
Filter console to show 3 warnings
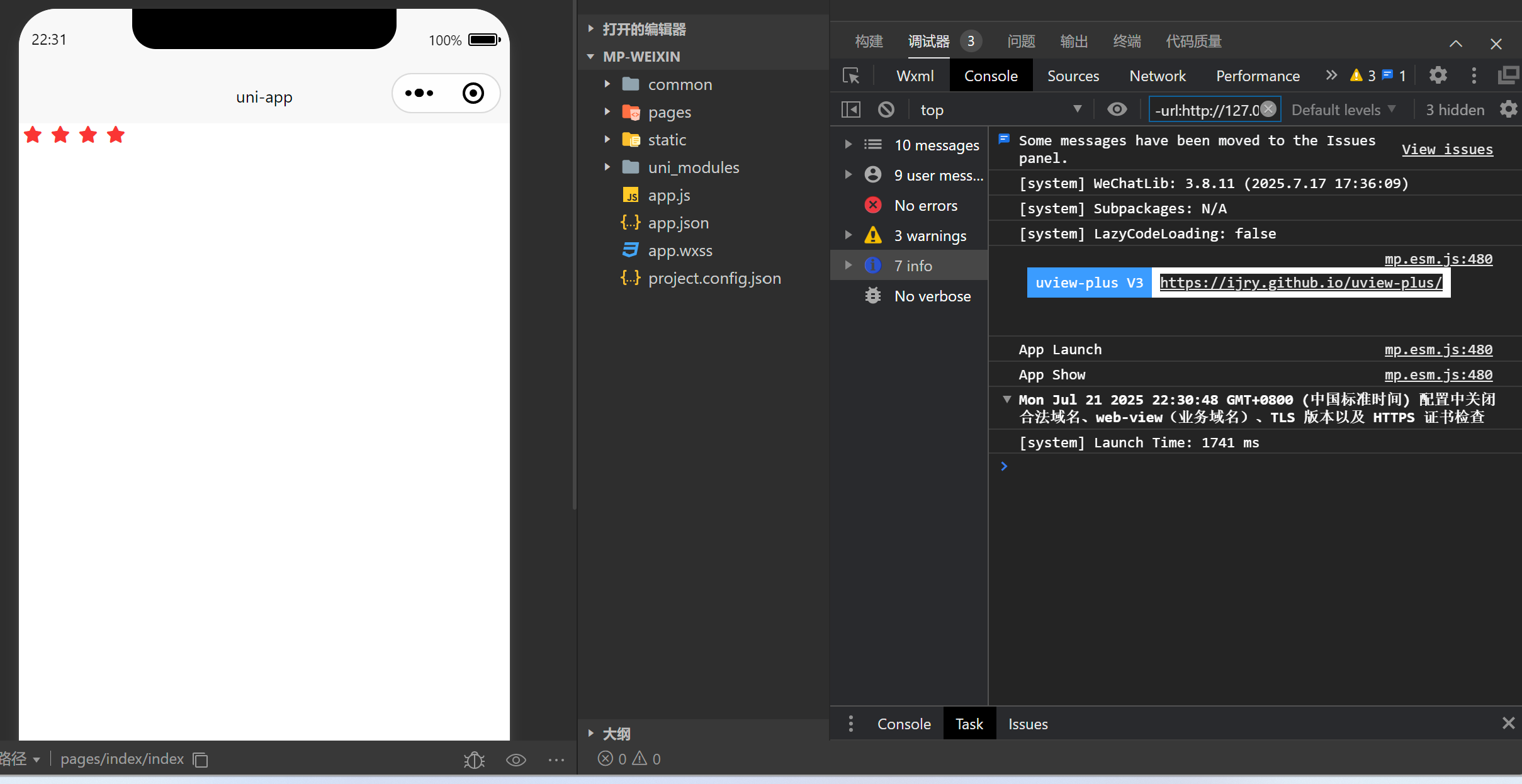(x=930, y=235)
